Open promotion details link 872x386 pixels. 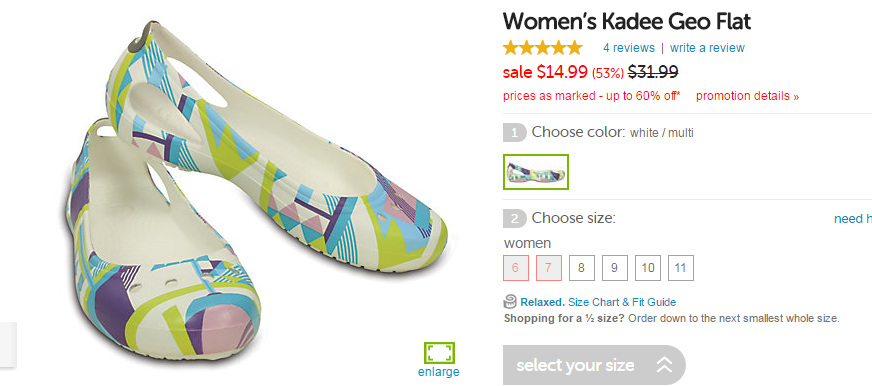[747, 96]
